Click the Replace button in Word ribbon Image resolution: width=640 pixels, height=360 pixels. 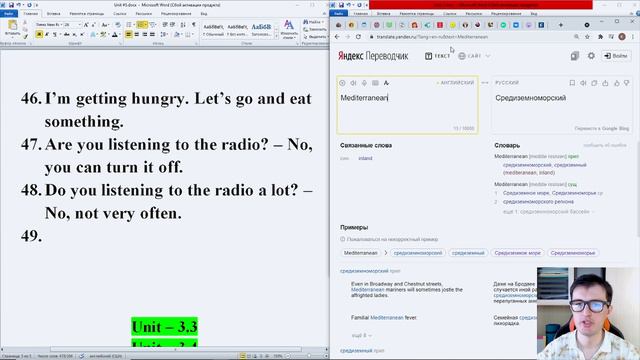(315, 29)
